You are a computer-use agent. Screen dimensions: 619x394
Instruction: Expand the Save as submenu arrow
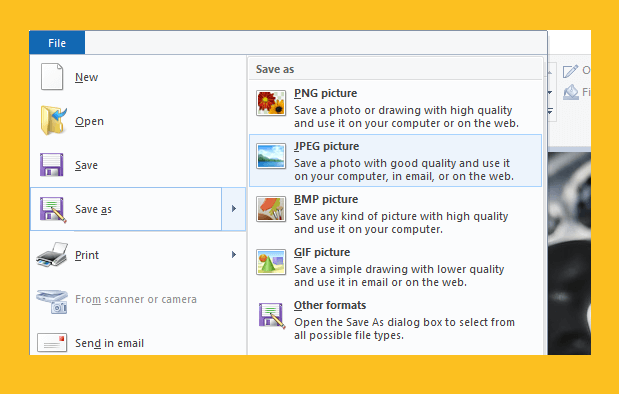234,208
